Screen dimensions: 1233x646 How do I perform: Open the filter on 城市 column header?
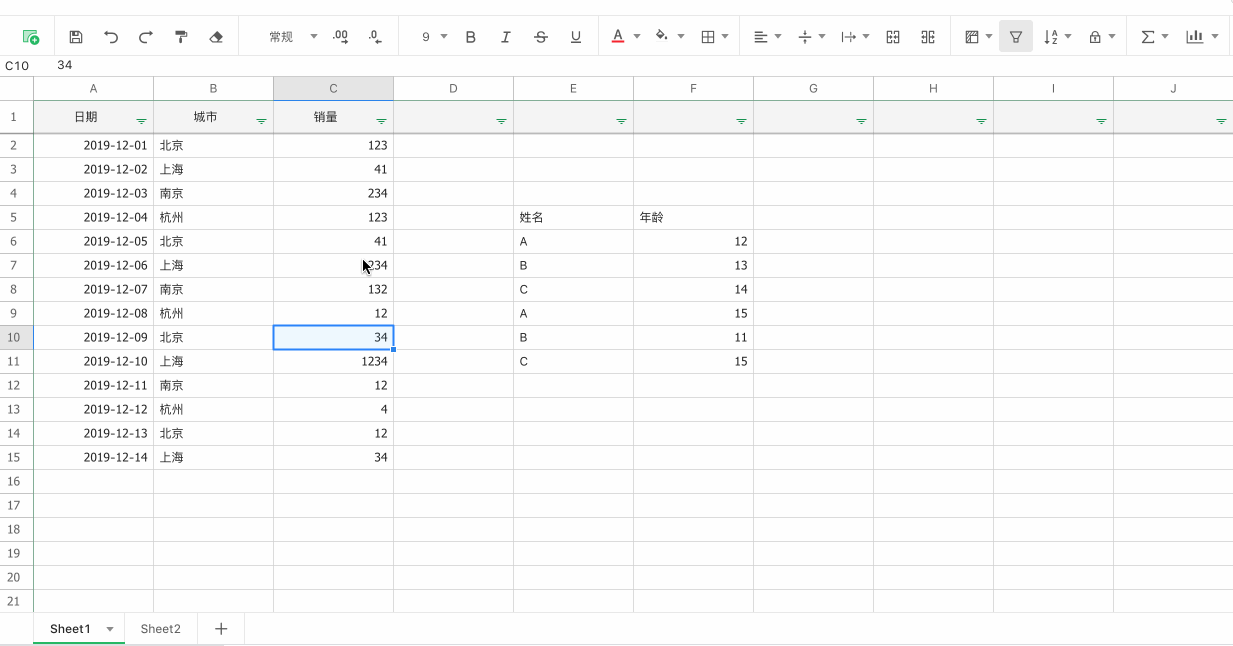tap(261, 121)
